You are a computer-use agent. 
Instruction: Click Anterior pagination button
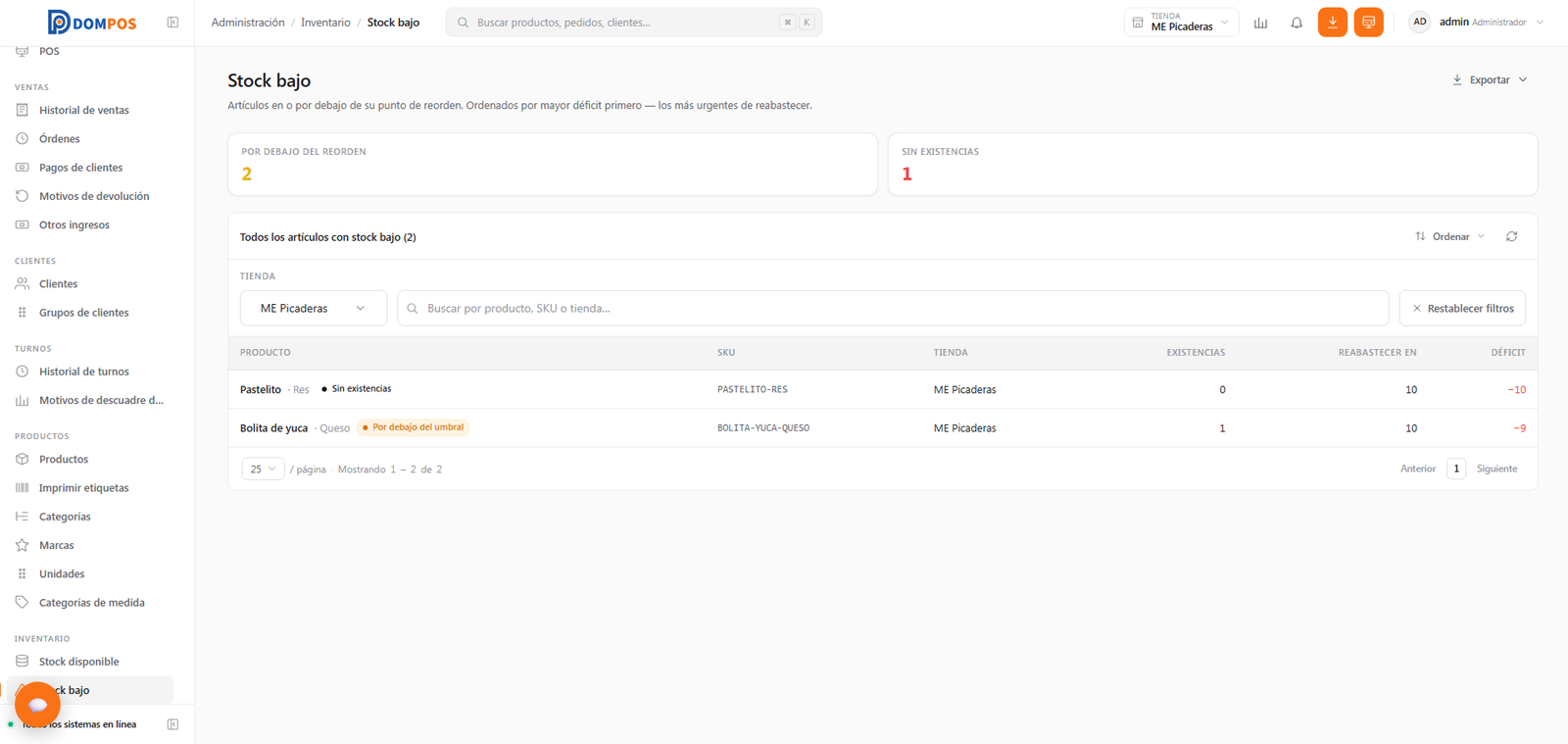pos(1417,469)
